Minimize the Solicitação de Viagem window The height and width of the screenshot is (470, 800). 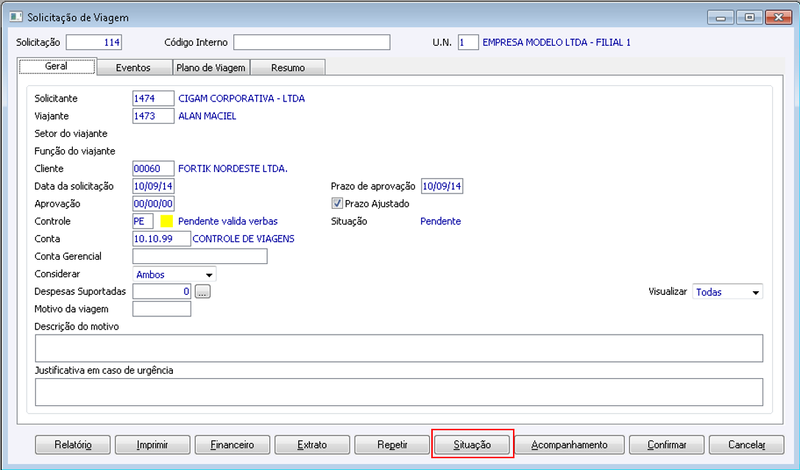[721, 18]
